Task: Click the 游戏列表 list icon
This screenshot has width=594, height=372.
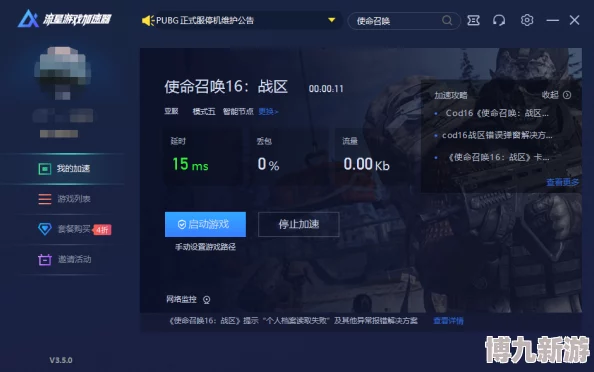Action: click(x=45, y=199)
